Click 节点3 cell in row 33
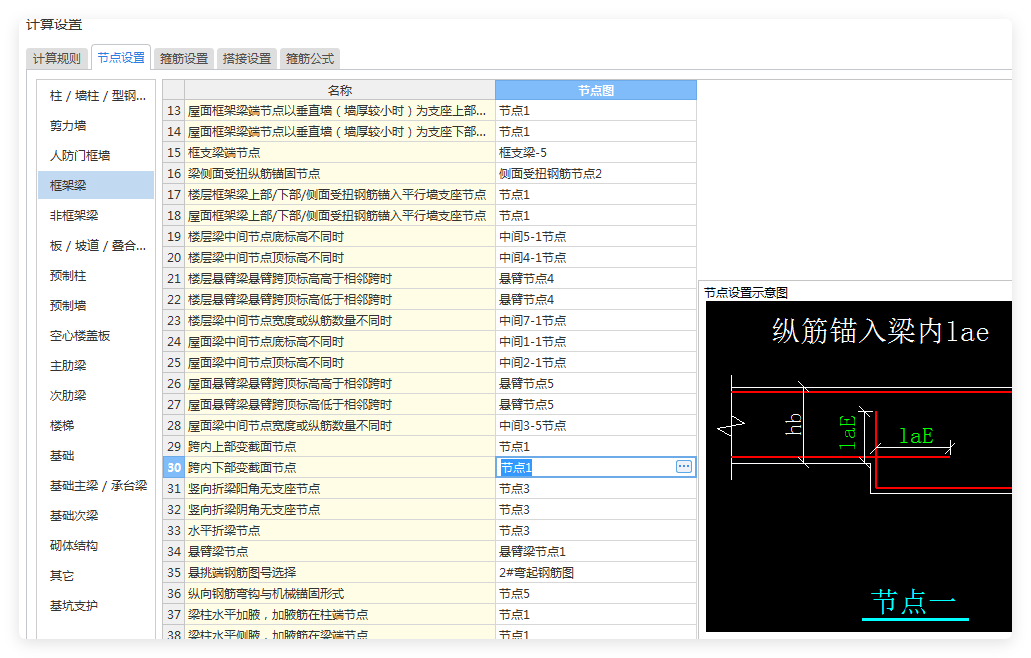Image resolution: width=1031 pixels, height=658 pixels. point(596,530)
